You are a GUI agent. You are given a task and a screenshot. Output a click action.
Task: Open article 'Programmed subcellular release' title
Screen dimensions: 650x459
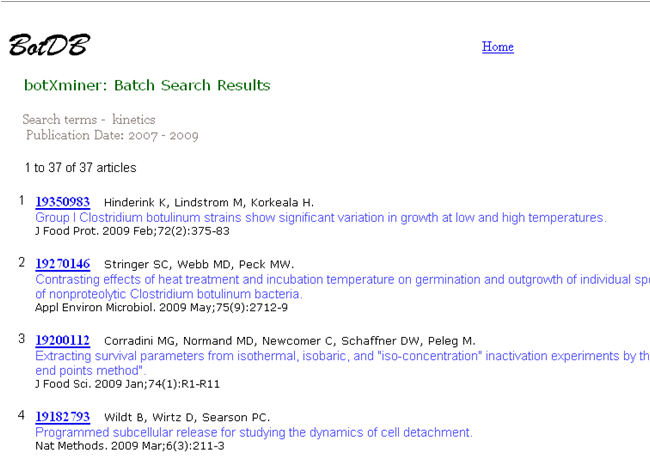254,432
